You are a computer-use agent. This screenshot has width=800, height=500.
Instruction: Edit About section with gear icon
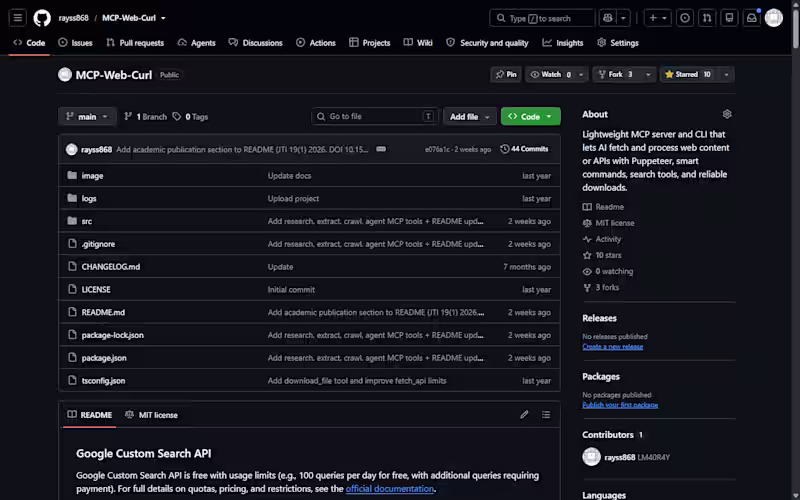pyautogui.click(x=727, y=114)
